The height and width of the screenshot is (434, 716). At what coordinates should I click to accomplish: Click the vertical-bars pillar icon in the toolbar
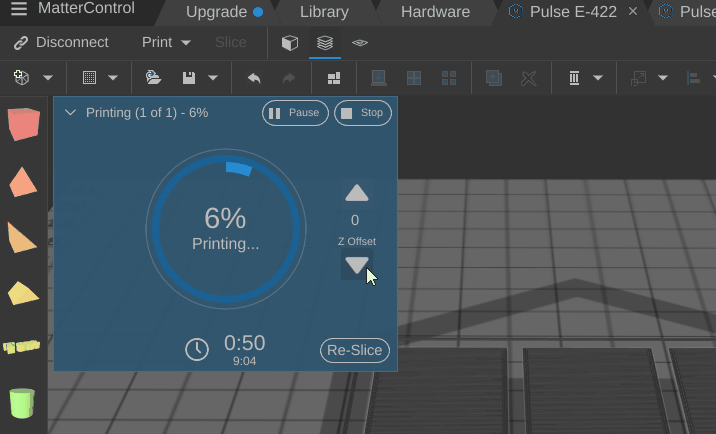(574, 78)
